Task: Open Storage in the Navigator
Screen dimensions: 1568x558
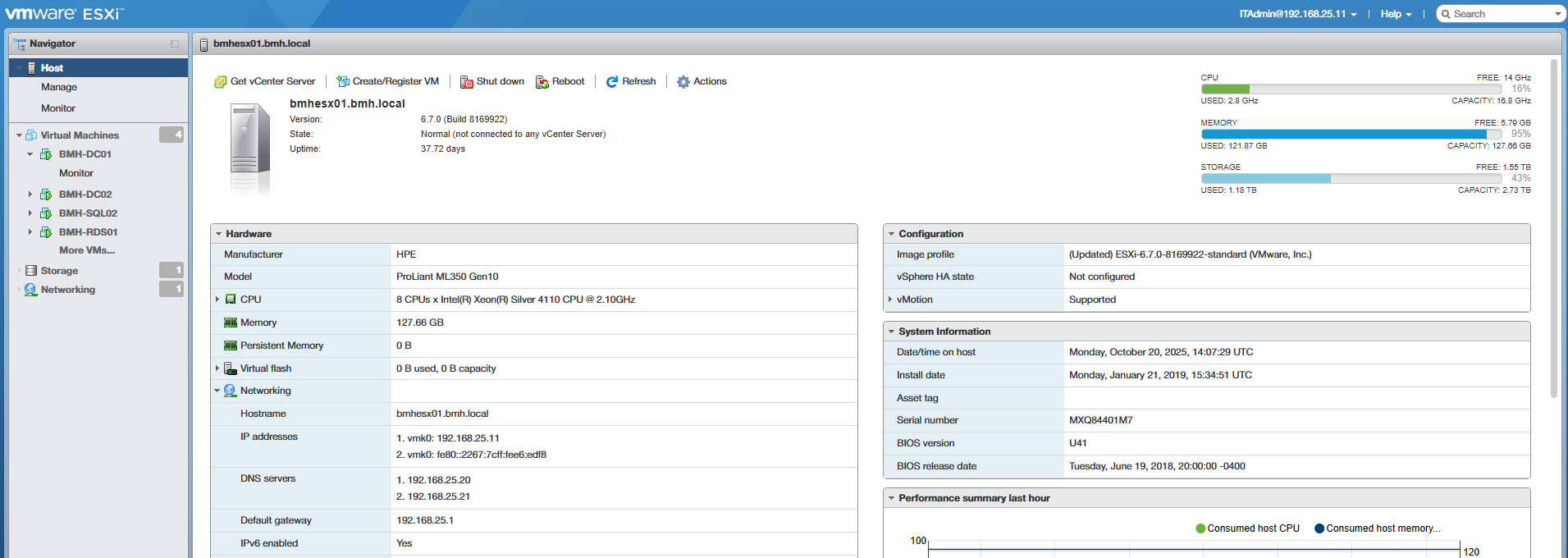Action: pos(59,271)
